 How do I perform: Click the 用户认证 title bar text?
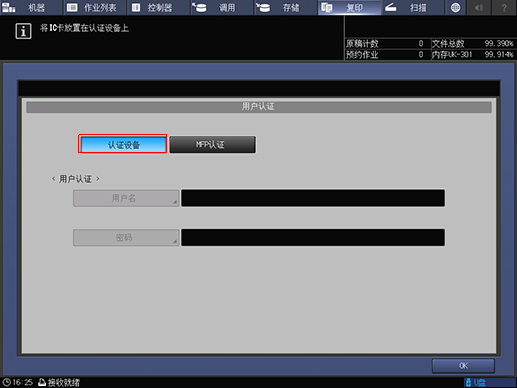(x=258, y=107)
